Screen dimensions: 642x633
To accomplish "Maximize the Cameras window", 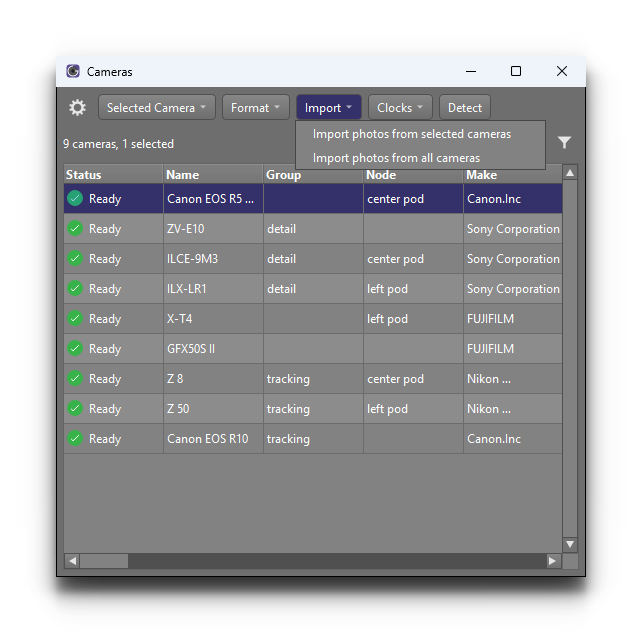I will tap(516, 71).
